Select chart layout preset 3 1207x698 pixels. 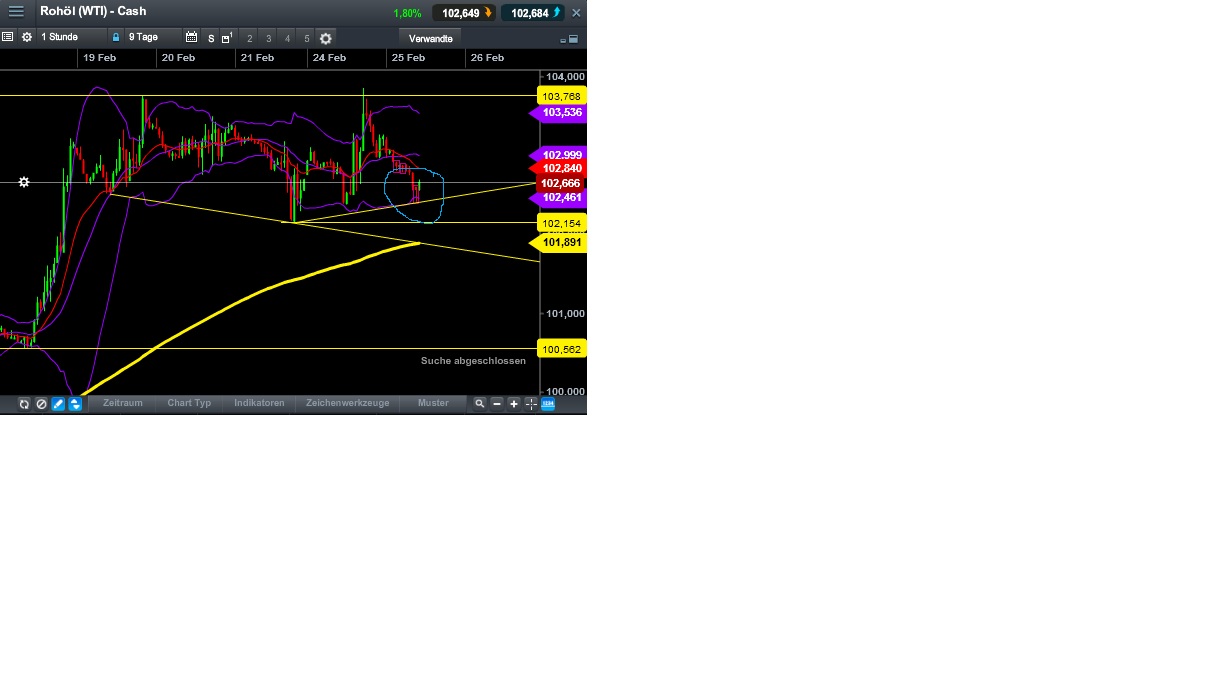coord(267,38)
